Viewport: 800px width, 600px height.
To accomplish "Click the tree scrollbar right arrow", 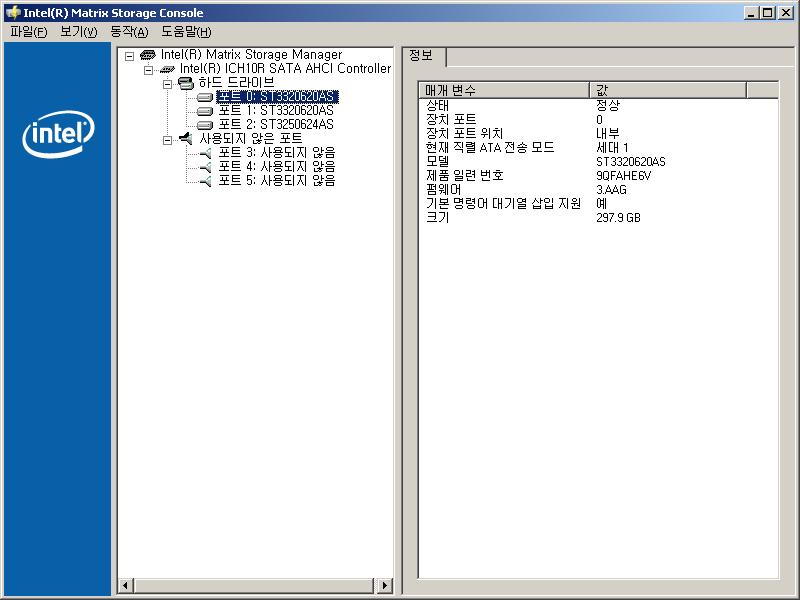I will (385, 585).
